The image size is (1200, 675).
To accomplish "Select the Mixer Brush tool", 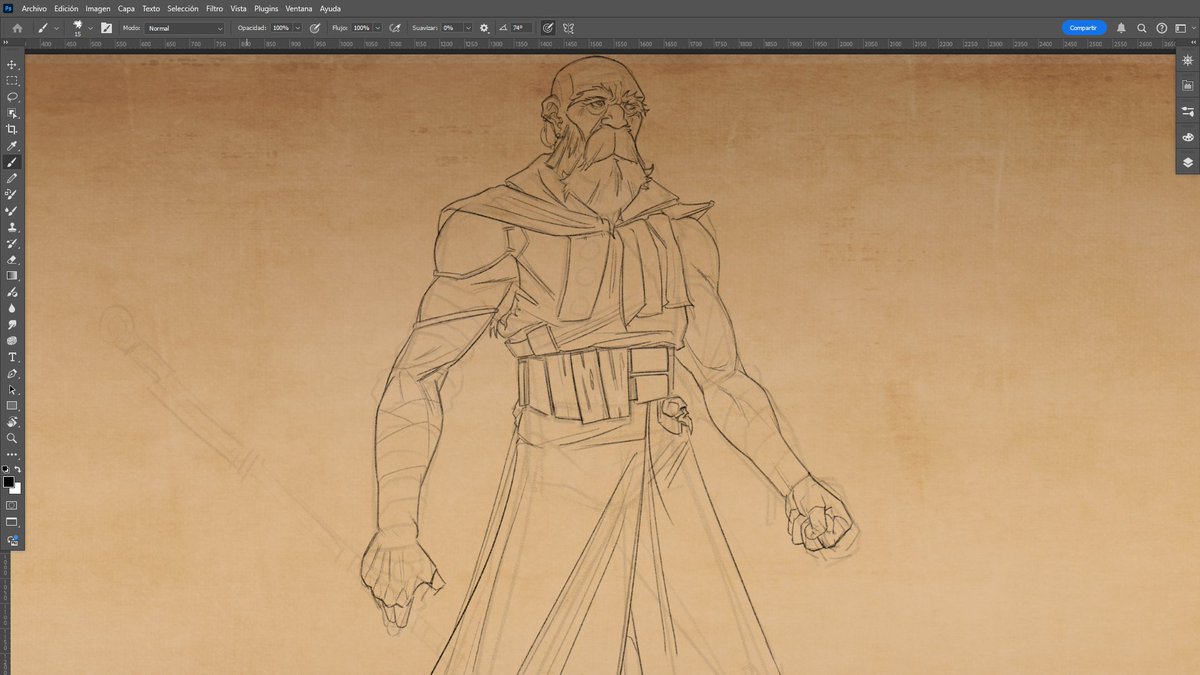I will coord(12,211).
